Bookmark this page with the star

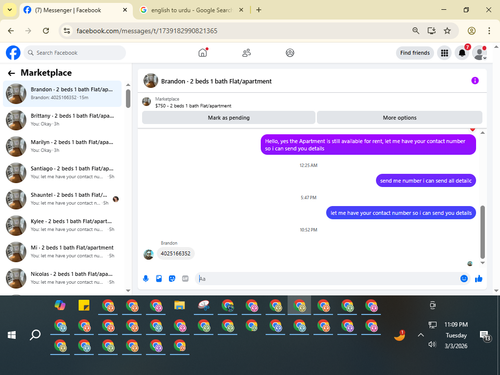point(447,31)
